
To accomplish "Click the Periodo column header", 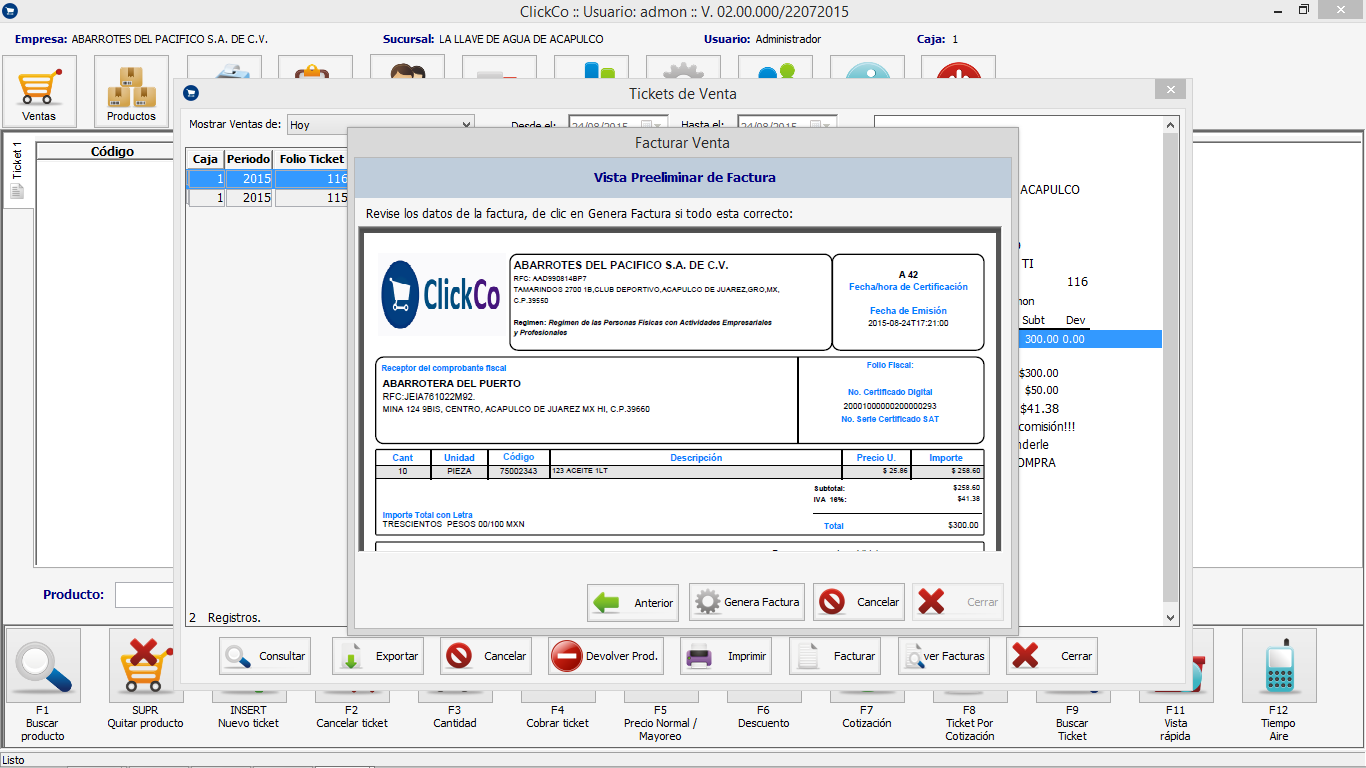I will [248, 159].
